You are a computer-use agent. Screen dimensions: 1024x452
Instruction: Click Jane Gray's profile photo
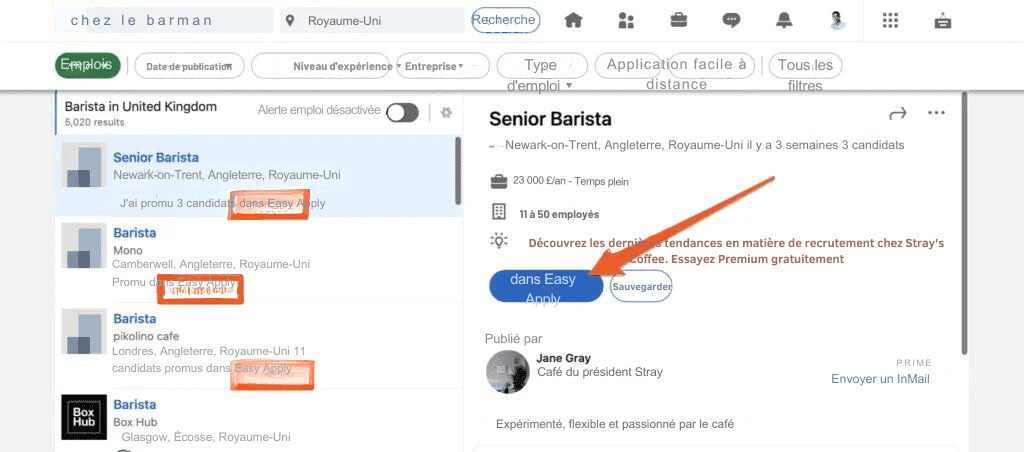[x=507, y=372]
